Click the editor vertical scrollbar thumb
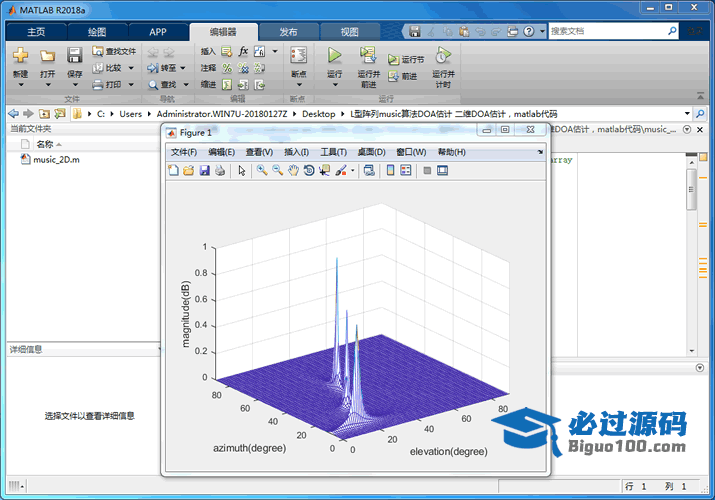 point(691,189)
